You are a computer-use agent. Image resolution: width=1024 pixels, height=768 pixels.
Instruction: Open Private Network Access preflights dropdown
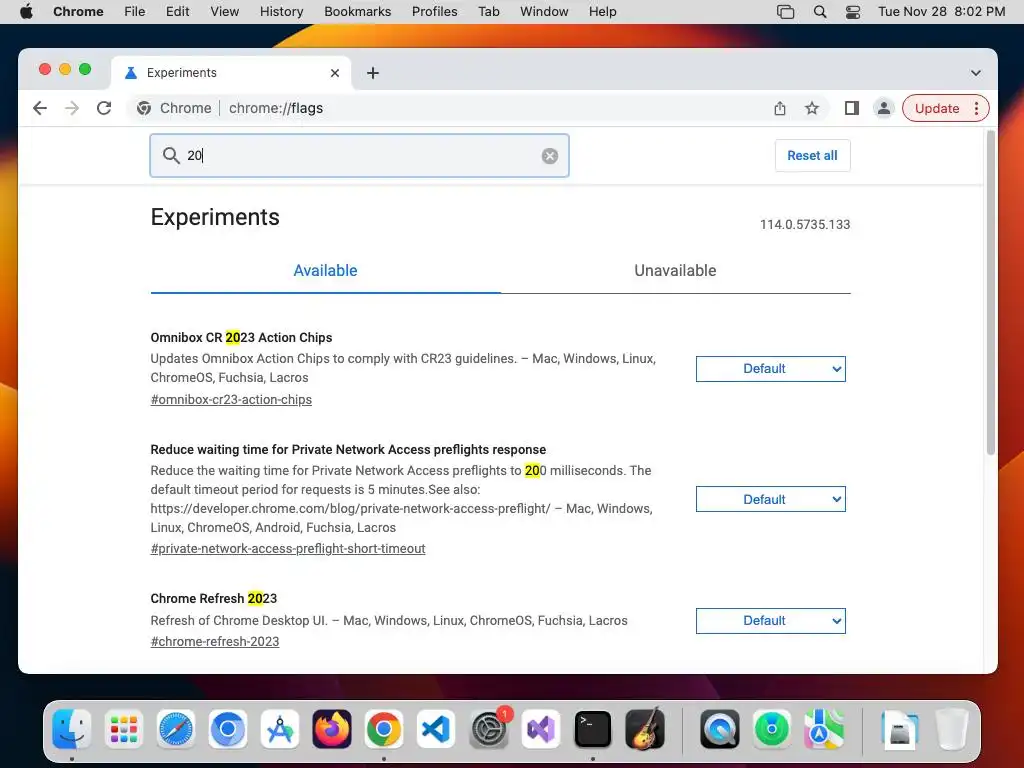pyautogui.click(x=771, y=500)
